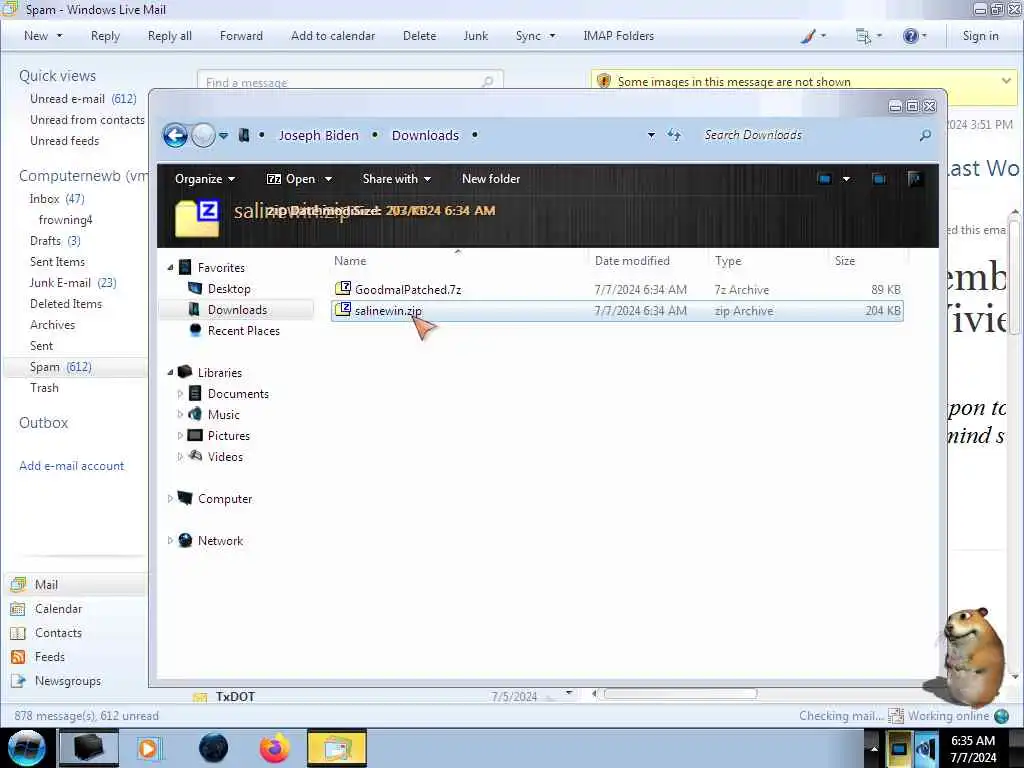Screen dimensions: 1024x768
Task: Open Unread e-mail quick view
Action: click(83, 99)
